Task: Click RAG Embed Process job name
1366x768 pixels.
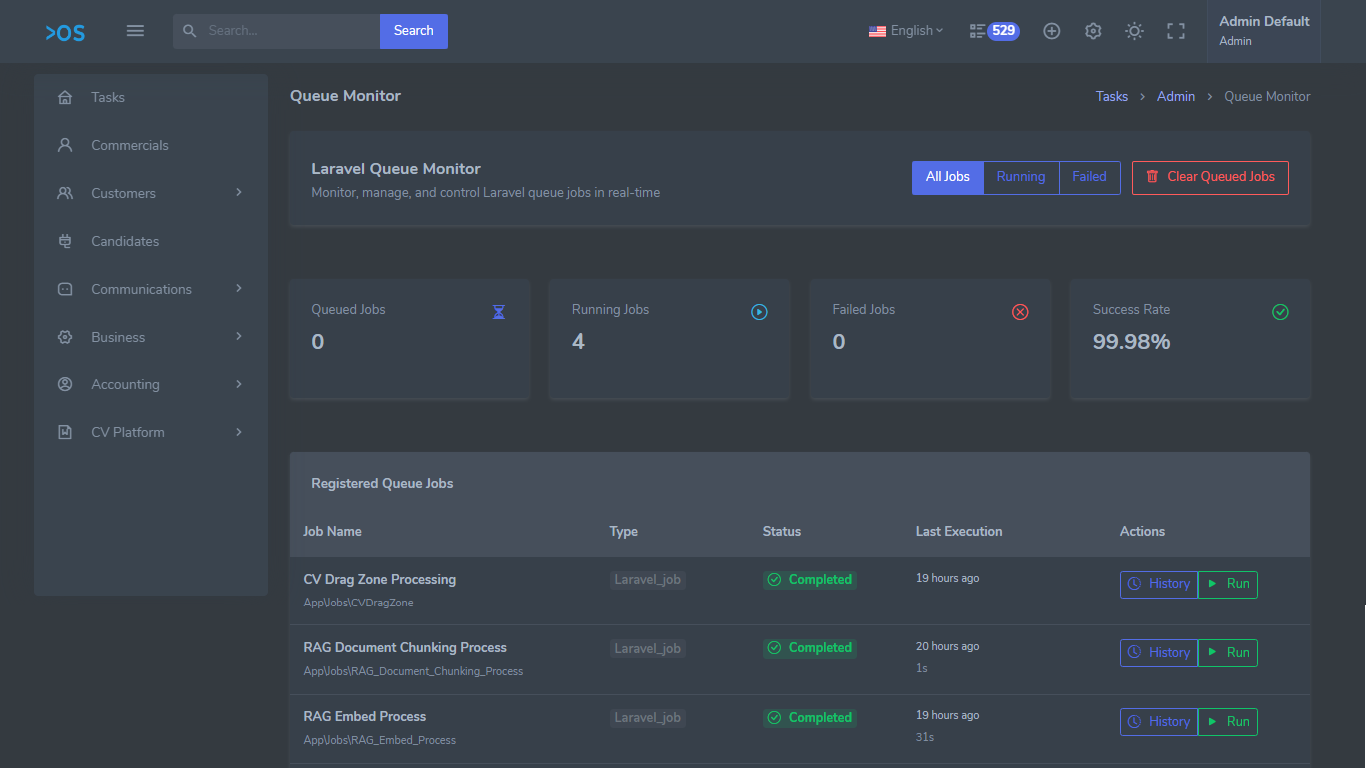Action: click(x=365, y=716)
